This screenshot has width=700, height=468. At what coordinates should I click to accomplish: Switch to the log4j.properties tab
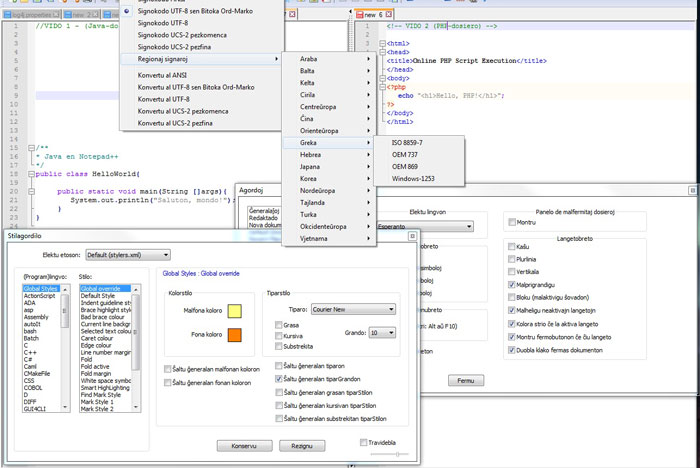pos(31,15)
